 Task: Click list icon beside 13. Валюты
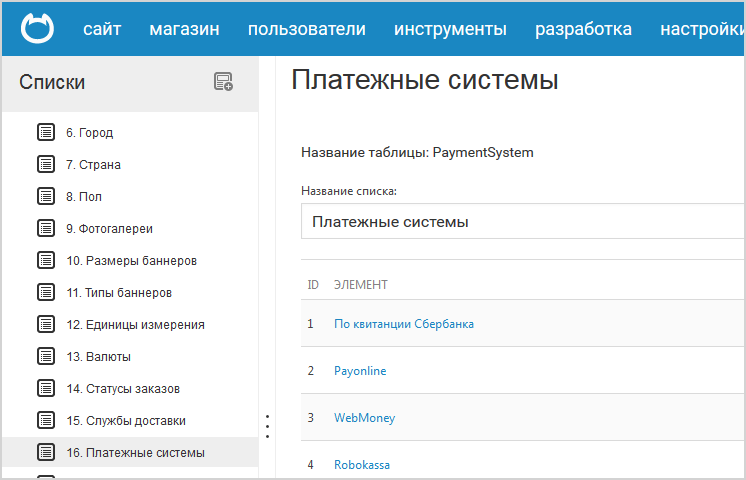coord(46,356)
